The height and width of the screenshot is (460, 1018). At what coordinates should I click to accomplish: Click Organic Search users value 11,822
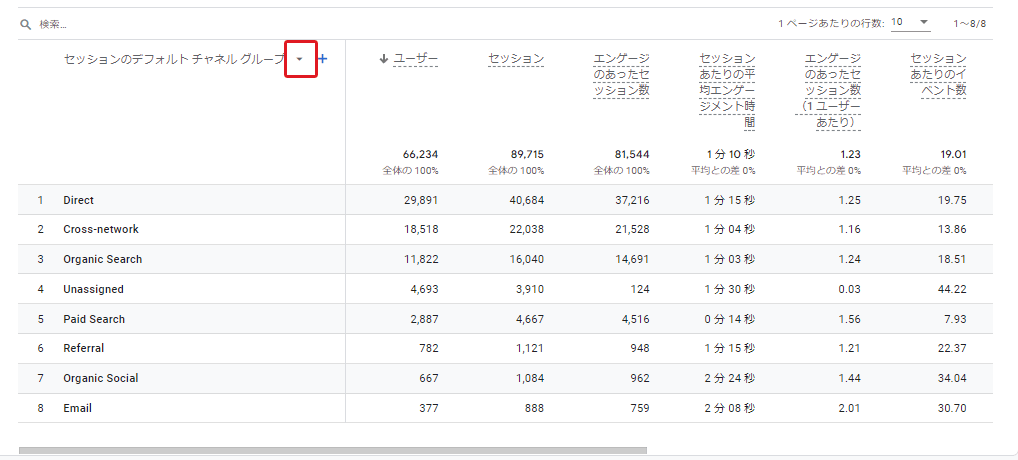pos(421,260)
